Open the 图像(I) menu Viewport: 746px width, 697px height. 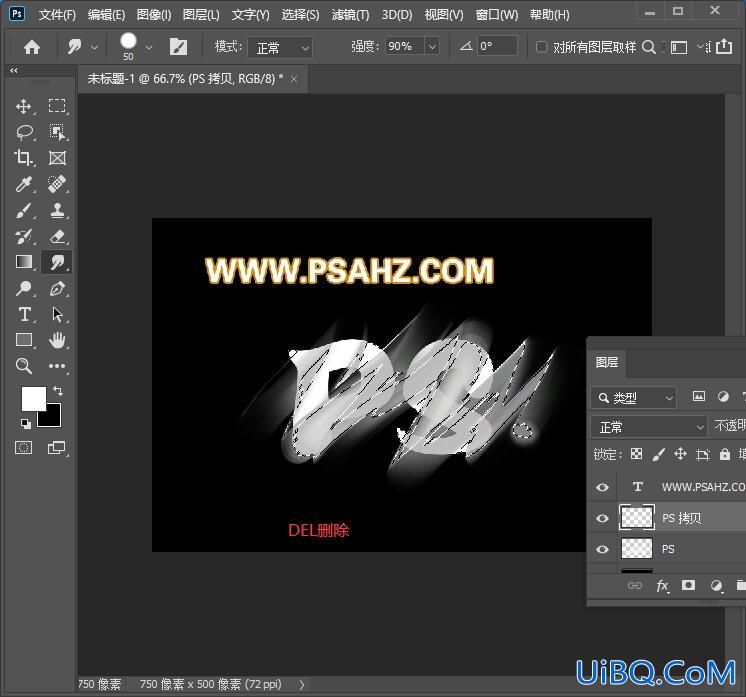[x=154, y=15]
